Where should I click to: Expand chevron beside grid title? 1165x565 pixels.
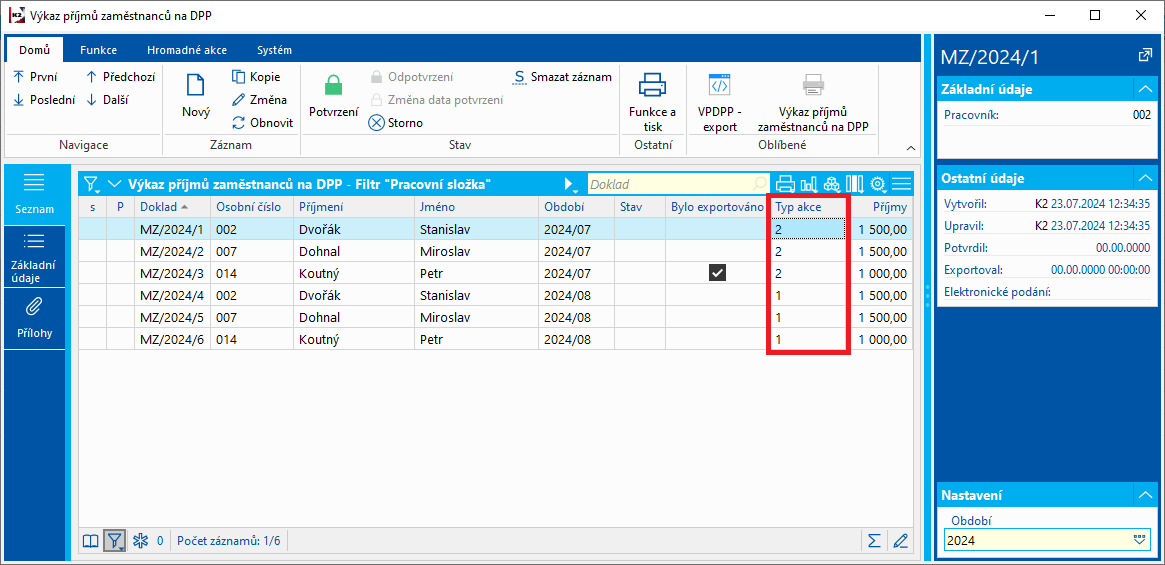click(x=114, y=184)
